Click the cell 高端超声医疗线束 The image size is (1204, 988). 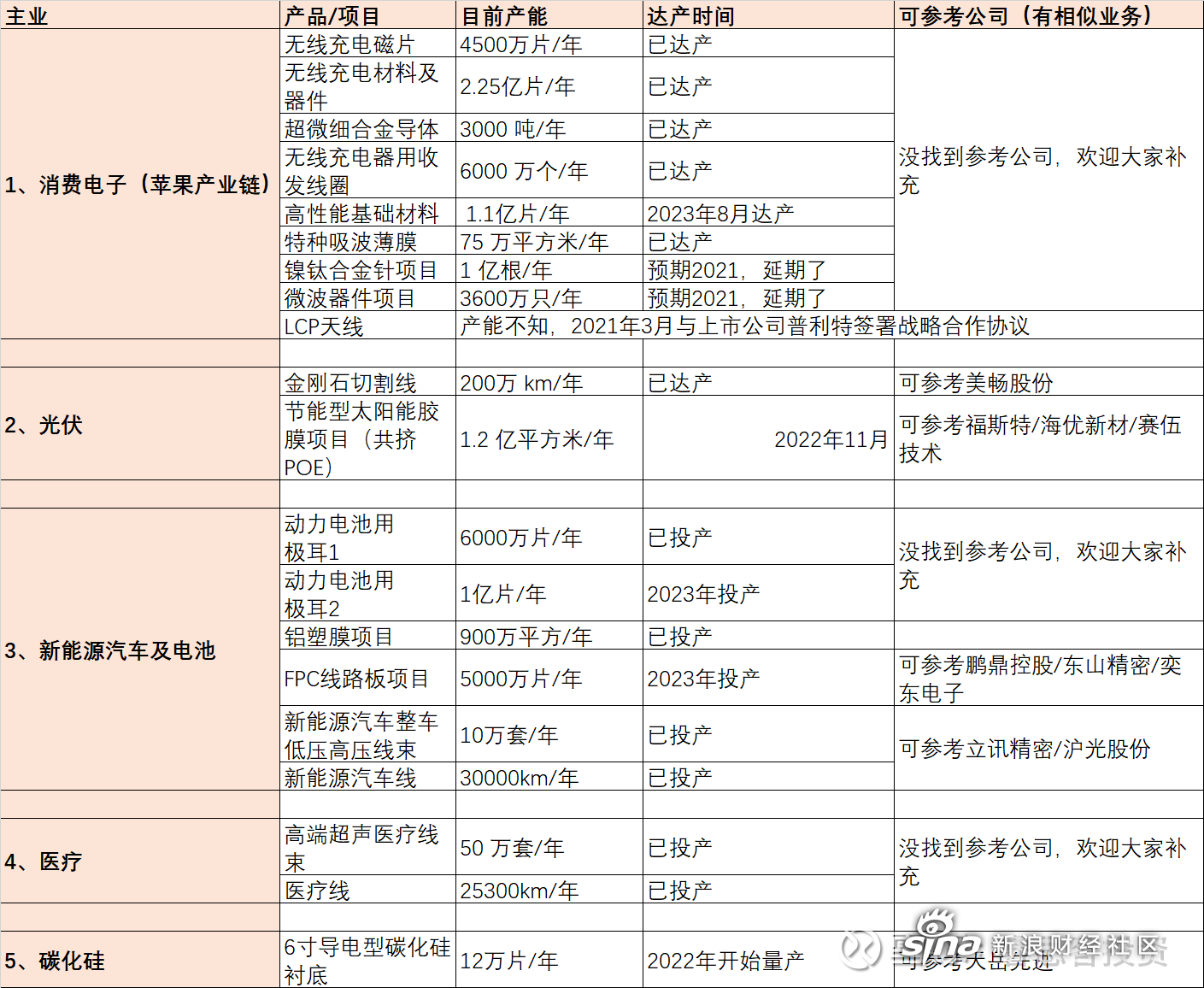(x=367, y=847)
